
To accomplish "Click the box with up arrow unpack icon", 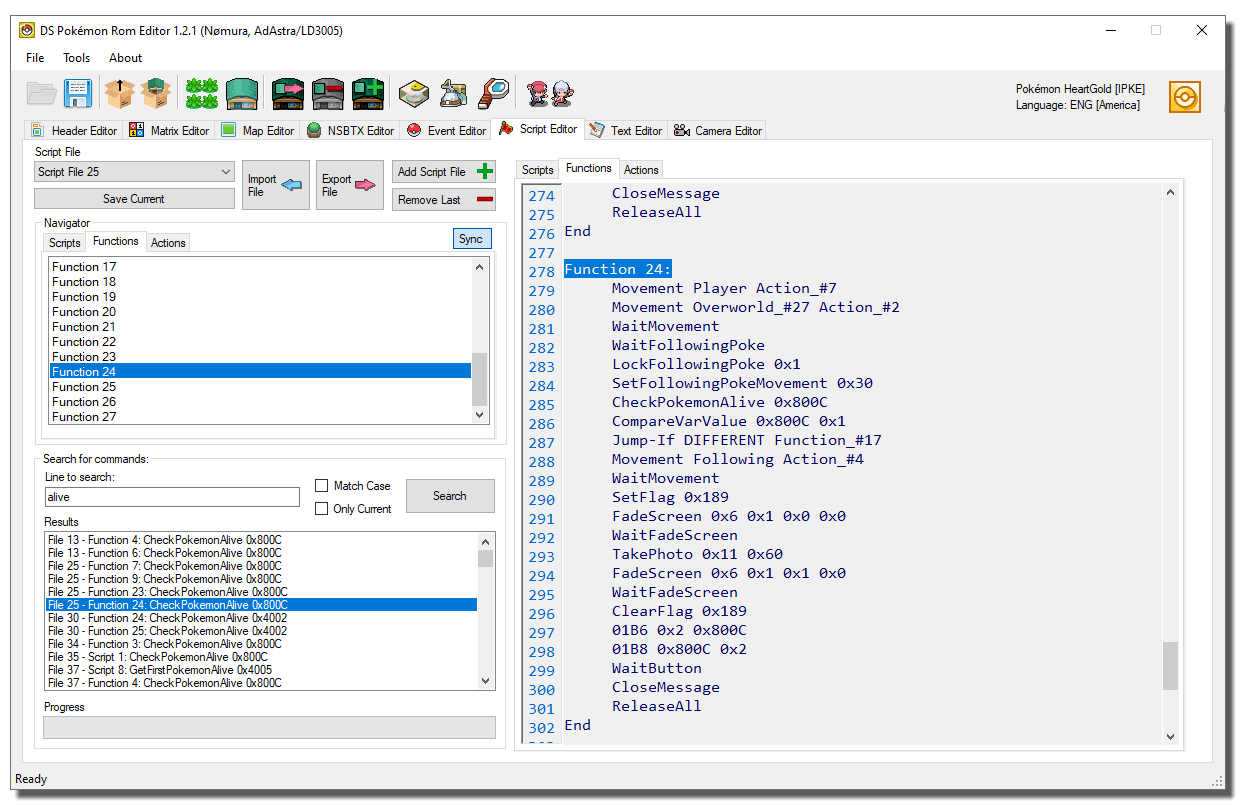I will (x=120, y=94).
